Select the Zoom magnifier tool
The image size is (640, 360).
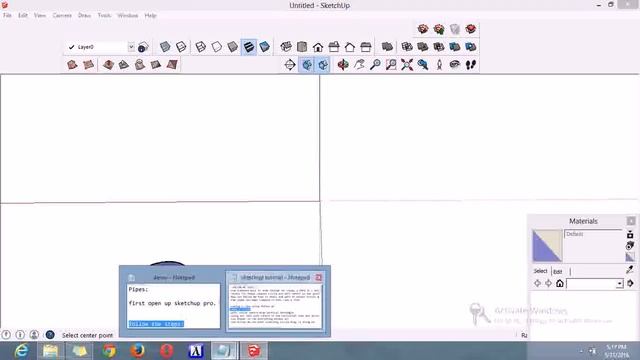[375, 64]
